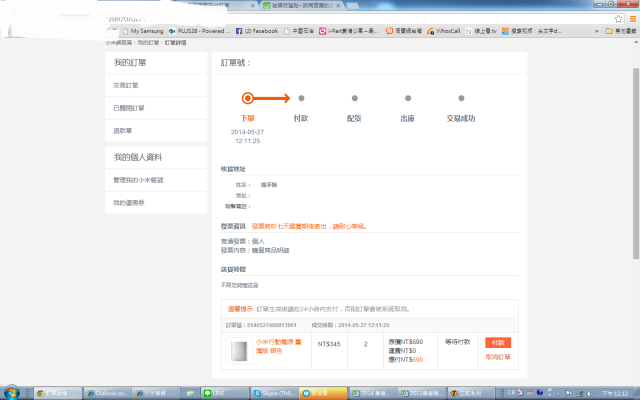Click the taskbar clock

click(x=616, y=393)
